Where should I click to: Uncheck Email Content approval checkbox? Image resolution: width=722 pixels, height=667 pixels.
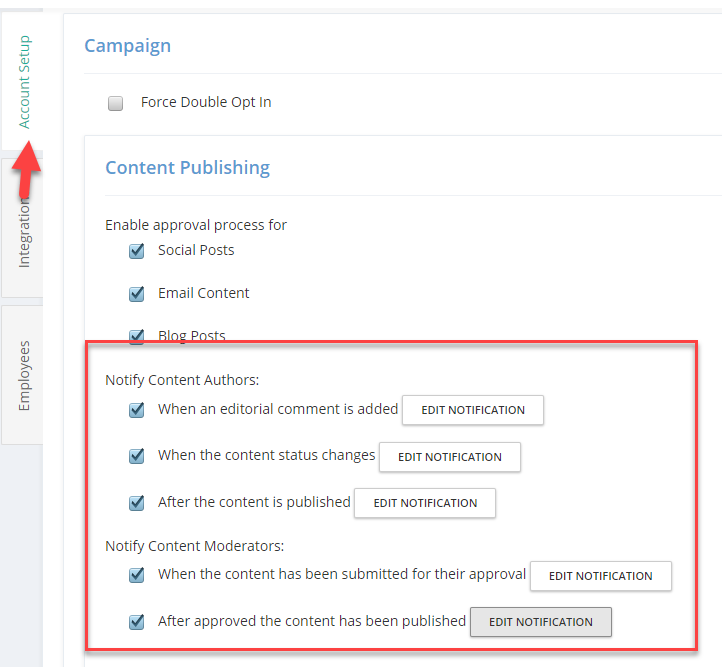coord(136,294)
